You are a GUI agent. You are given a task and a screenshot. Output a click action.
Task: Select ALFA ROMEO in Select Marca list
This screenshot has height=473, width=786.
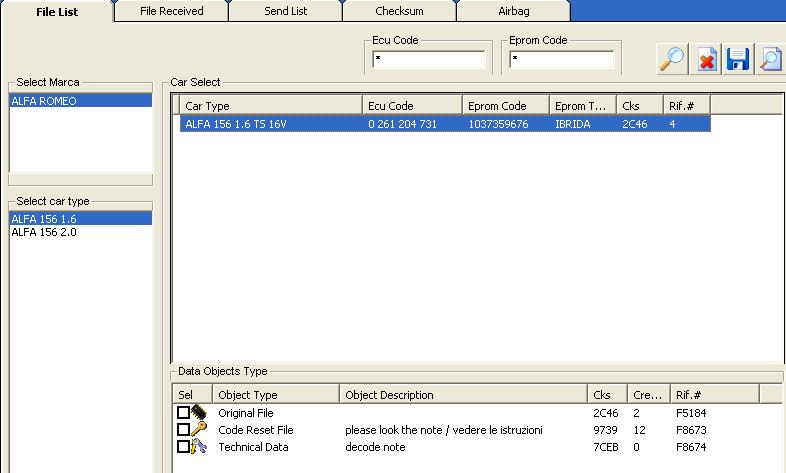[x=81, y=101]
